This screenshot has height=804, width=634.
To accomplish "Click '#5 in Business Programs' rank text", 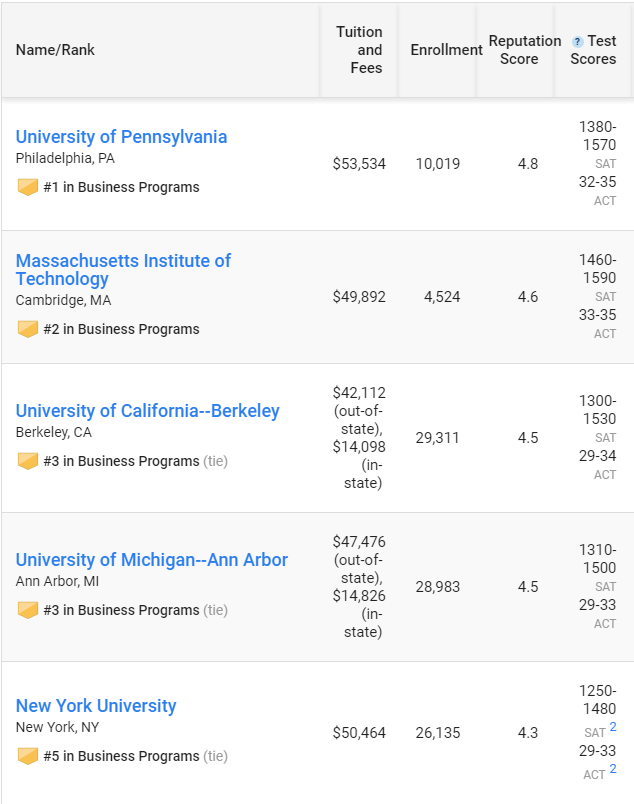I will tap(122, 756).
